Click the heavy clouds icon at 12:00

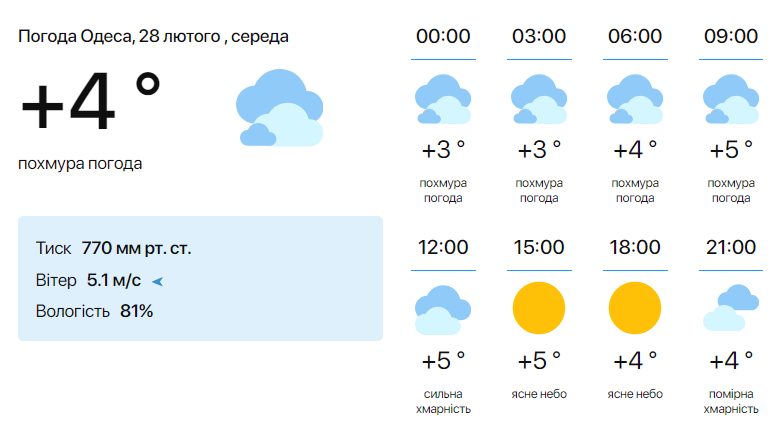442,309
